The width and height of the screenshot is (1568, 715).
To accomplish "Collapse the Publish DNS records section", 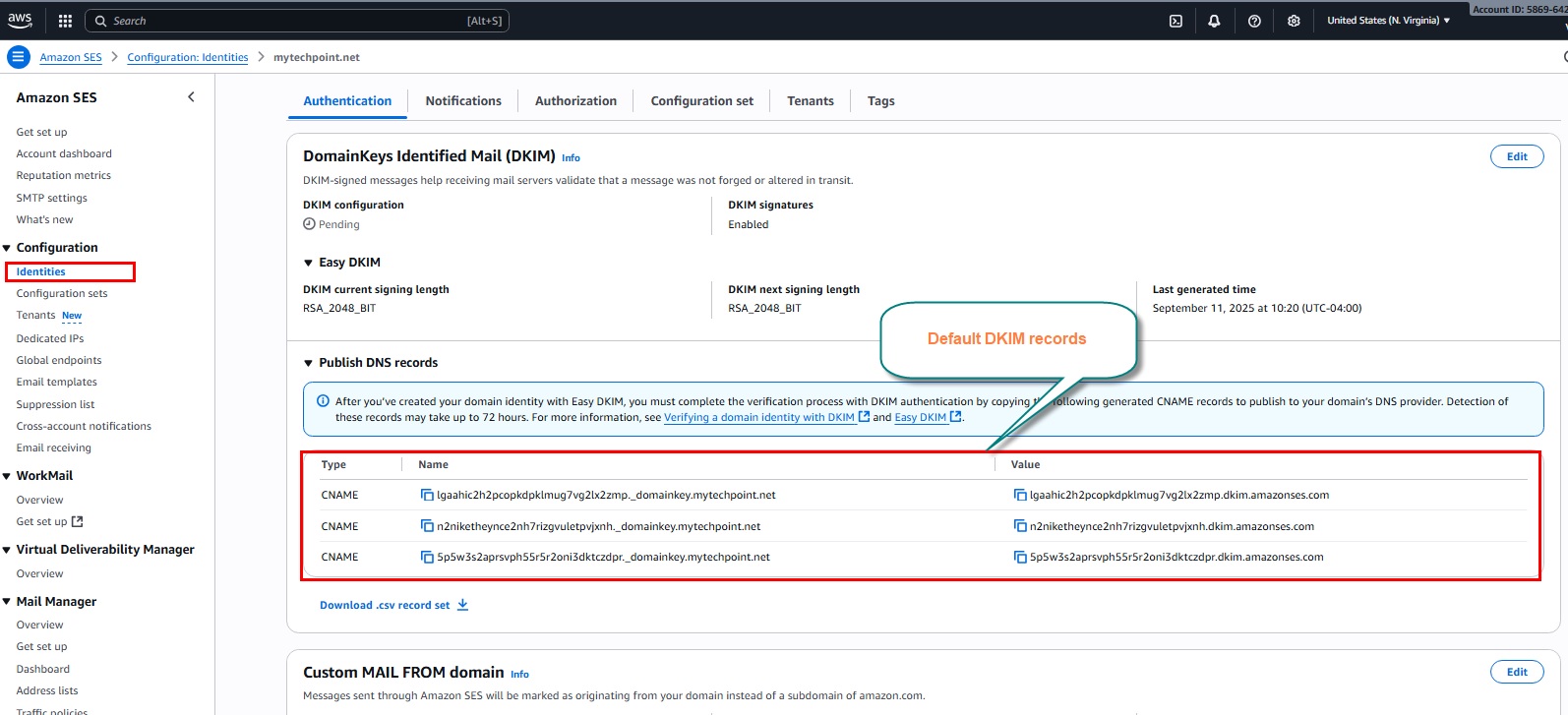I will point(308,363).
